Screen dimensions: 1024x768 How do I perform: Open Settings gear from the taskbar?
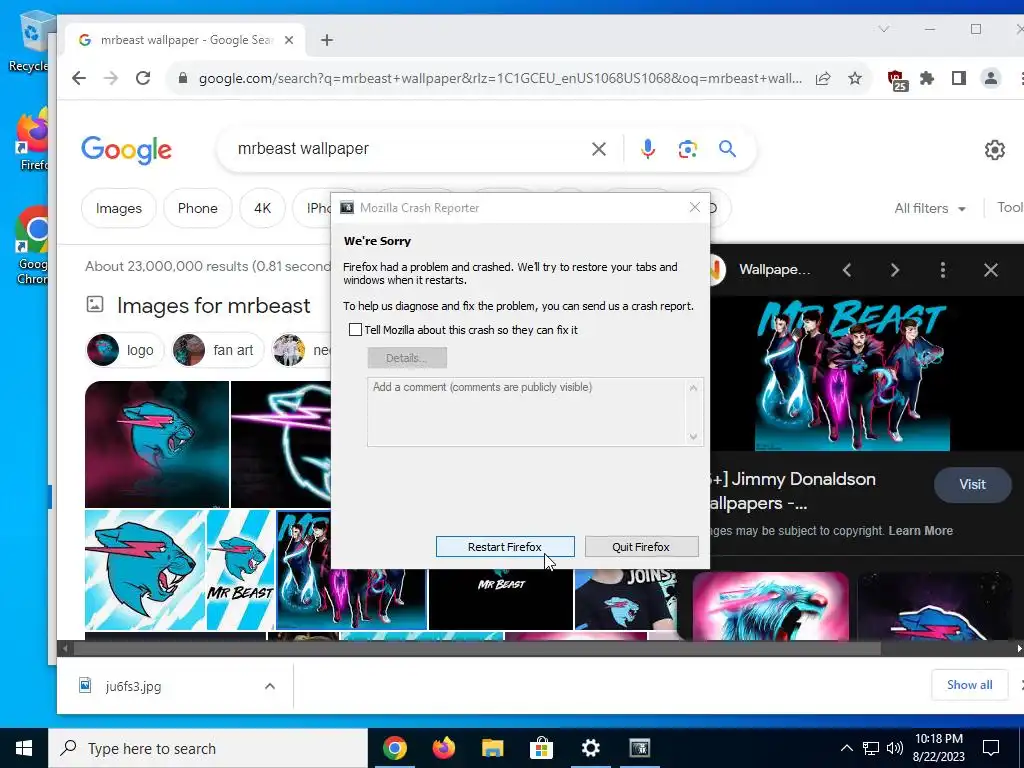pyautogui.click(x=590, y=748)
